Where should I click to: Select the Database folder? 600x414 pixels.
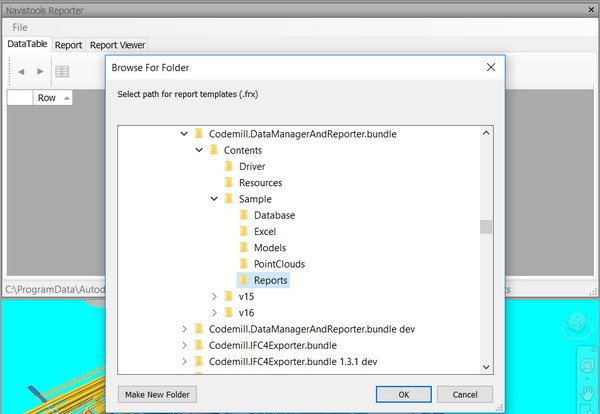[274, 215]
